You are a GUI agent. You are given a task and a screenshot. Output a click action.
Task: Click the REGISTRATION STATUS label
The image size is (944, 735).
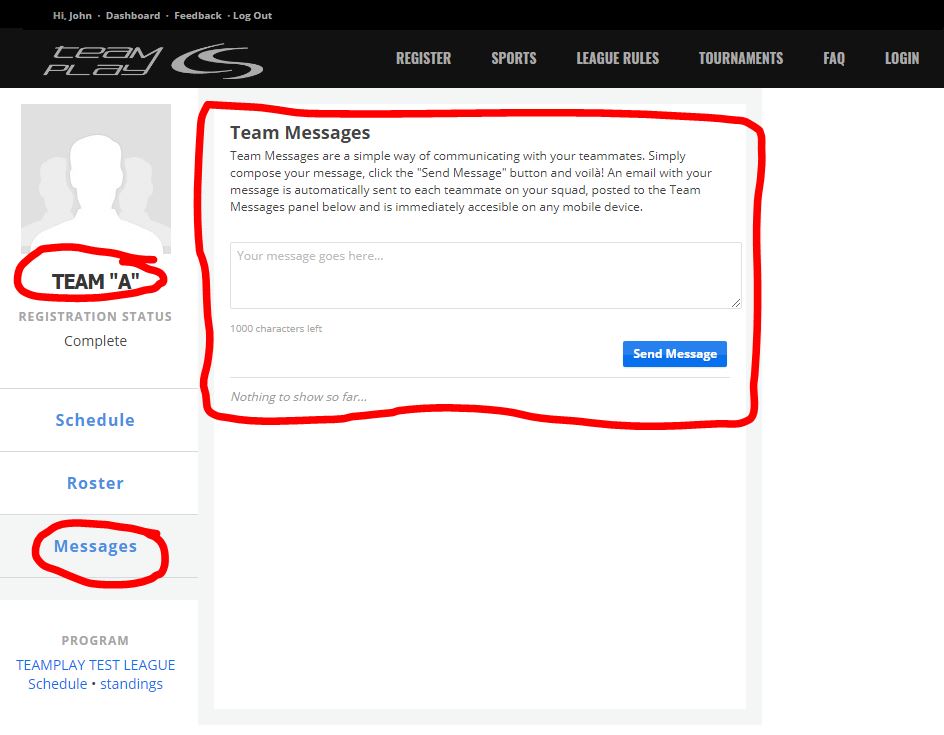[x=95, y=317]
